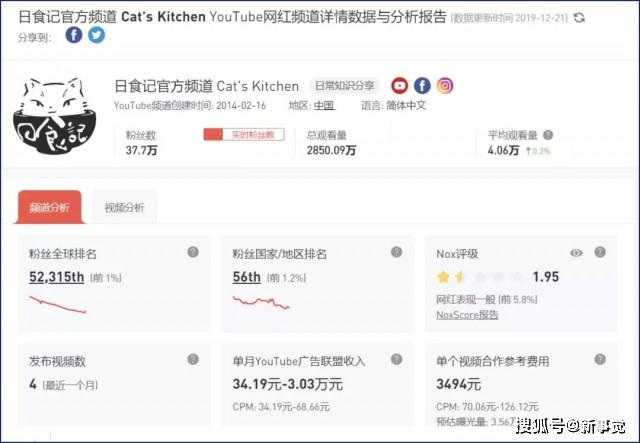Open the channel's YouTube icon link

coord(399,86)
